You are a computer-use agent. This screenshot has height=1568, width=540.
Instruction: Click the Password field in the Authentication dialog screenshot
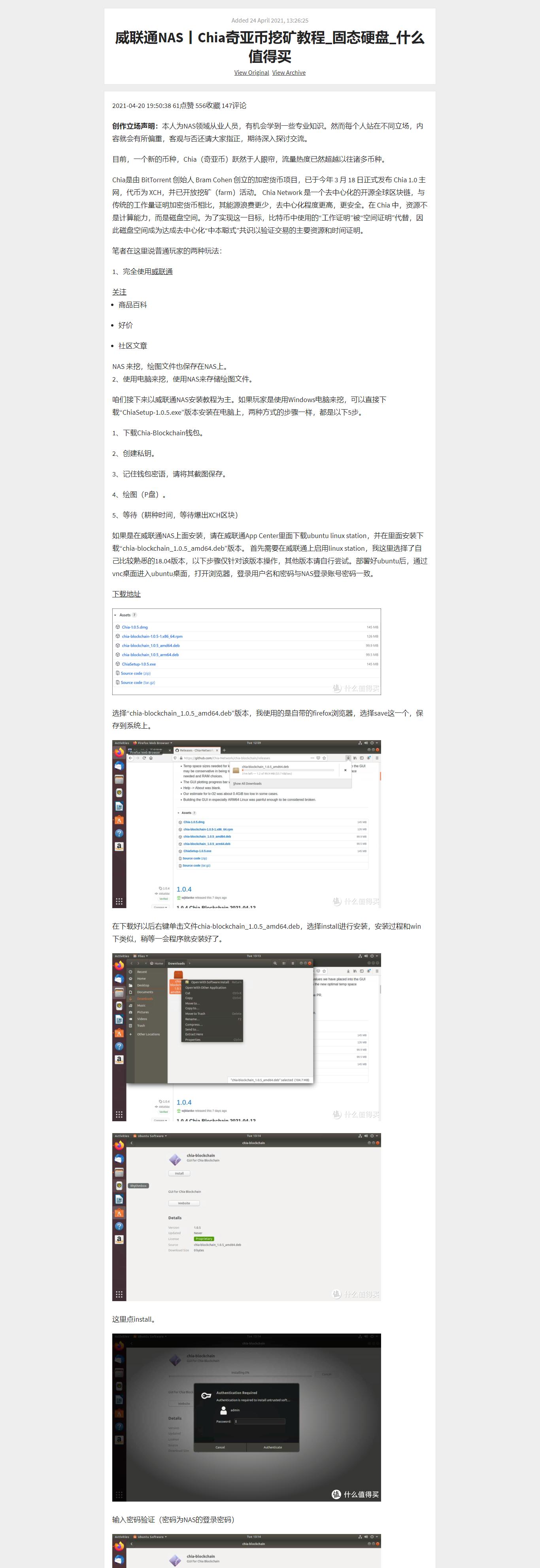tap(259, 1421)
